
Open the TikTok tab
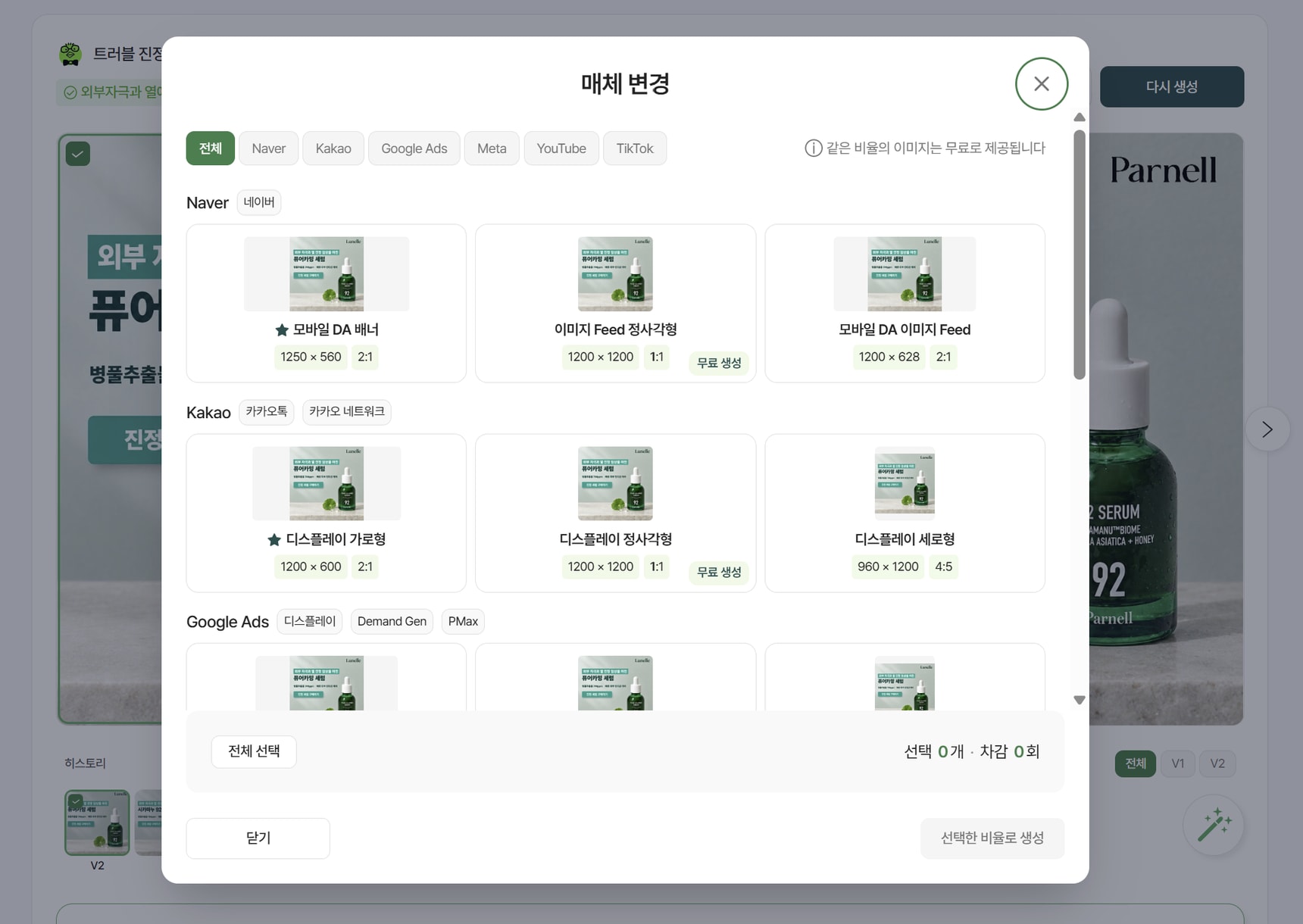pyautogui.click(x=635, y=148)
